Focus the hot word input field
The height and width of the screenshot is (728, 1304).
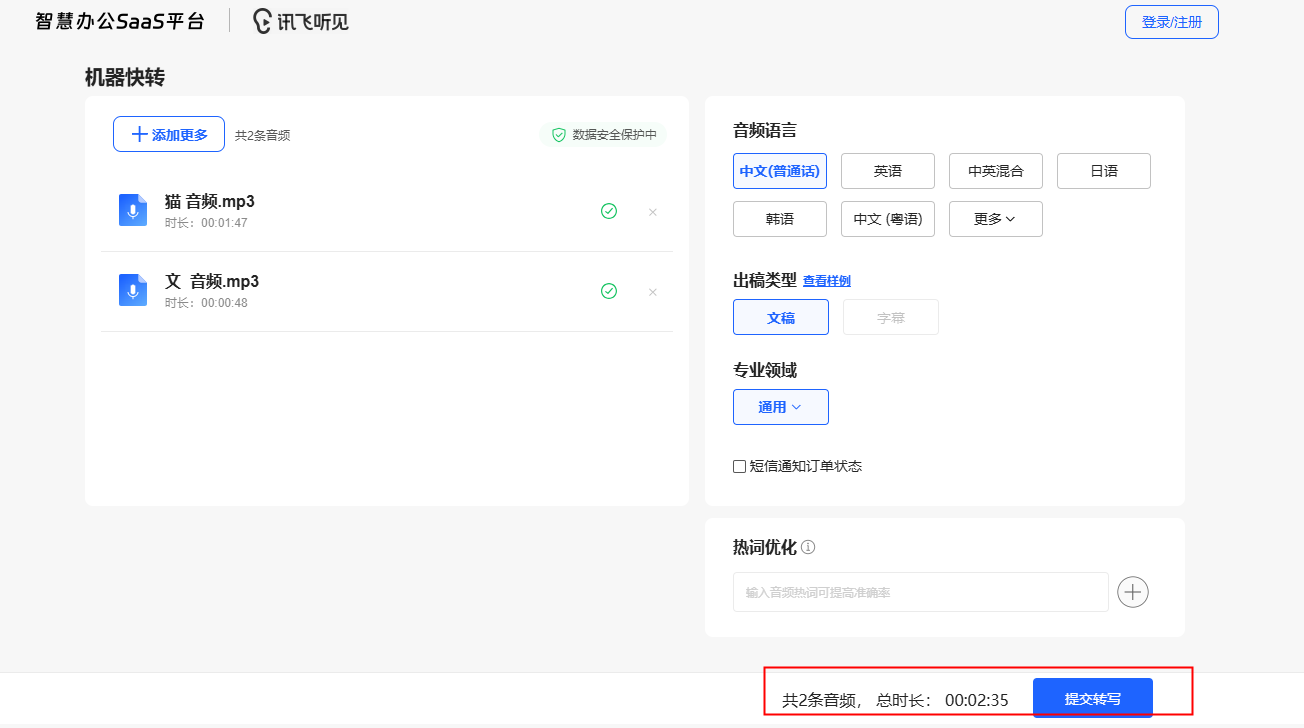(921, 592)
